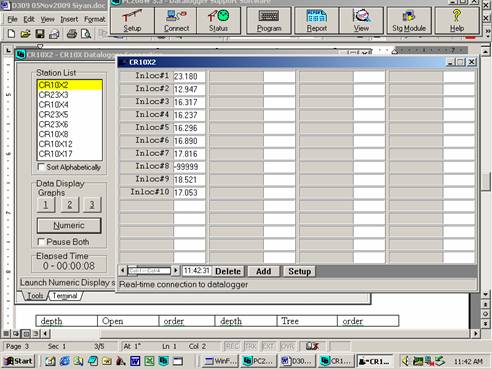Open the Word Format menu
This screenshot has width=492, height=369.
point(94,19)
